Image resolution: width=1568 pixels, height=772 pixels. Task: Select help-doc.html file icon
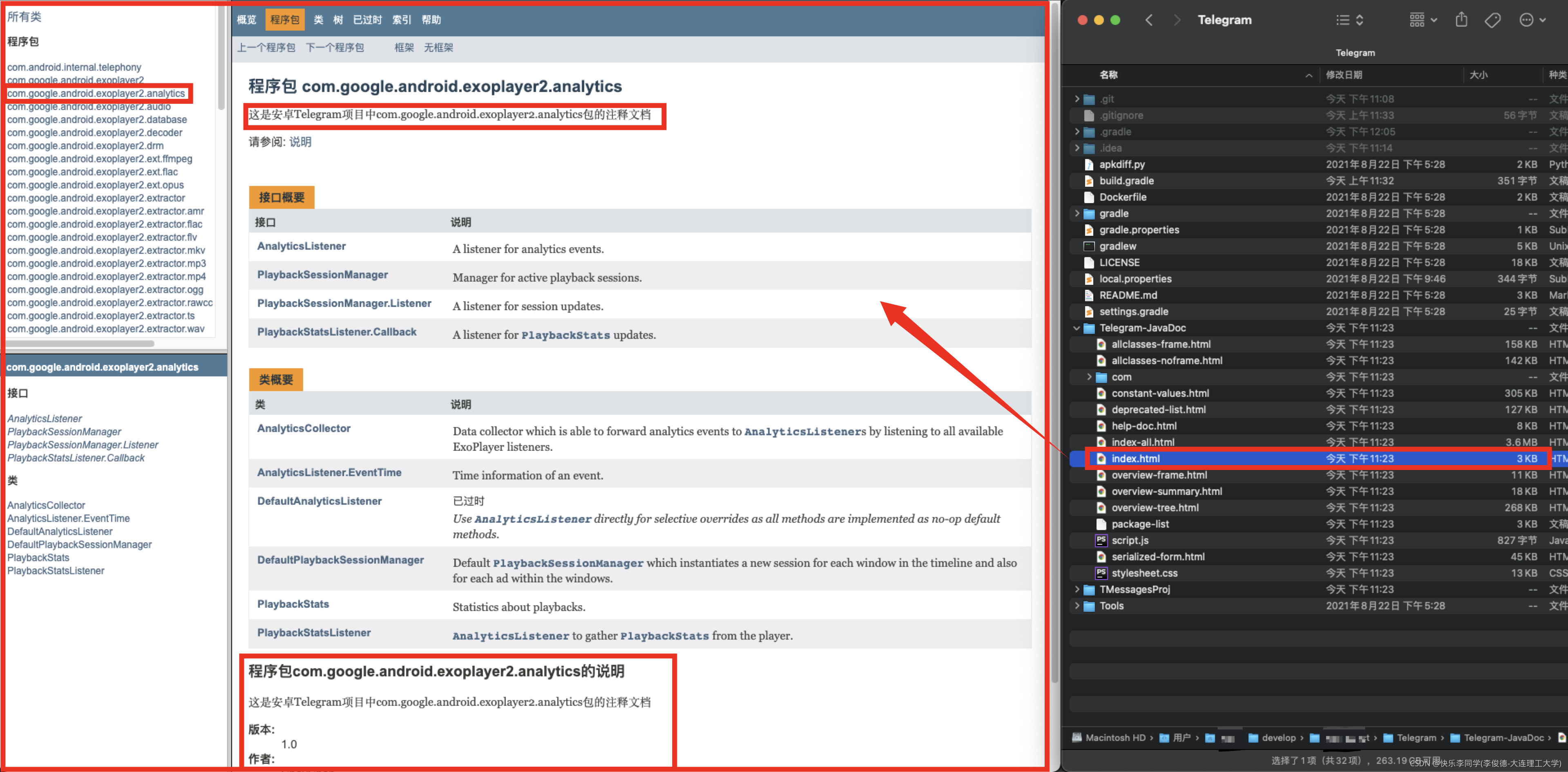point(1101,425)
